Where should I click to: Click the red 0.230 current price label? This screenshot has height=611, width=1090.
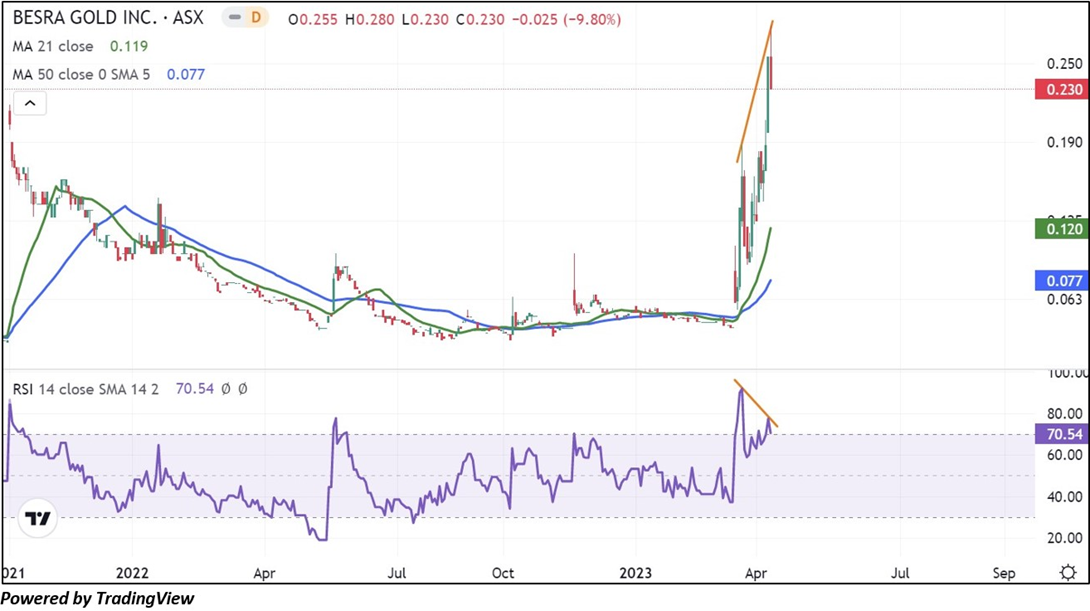coord(1061,89)
